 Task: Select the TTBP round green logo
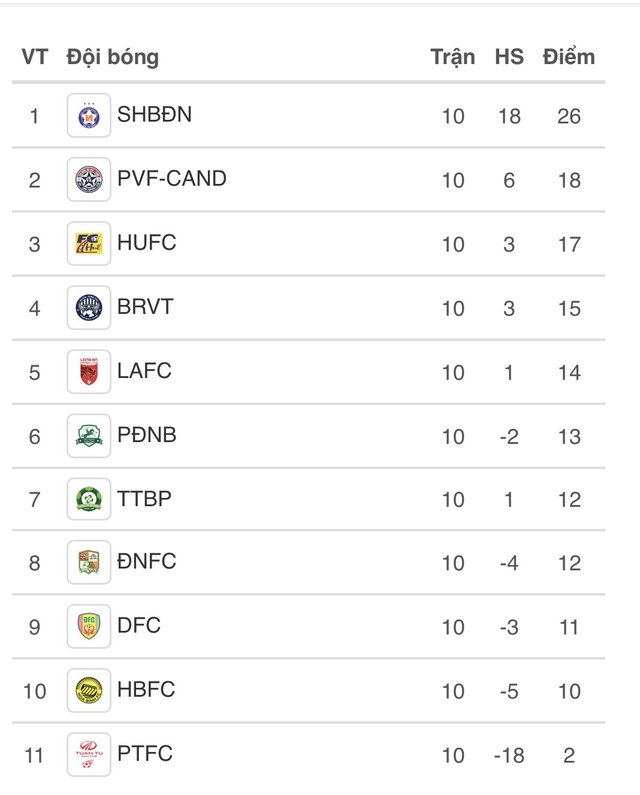(89, 499)
